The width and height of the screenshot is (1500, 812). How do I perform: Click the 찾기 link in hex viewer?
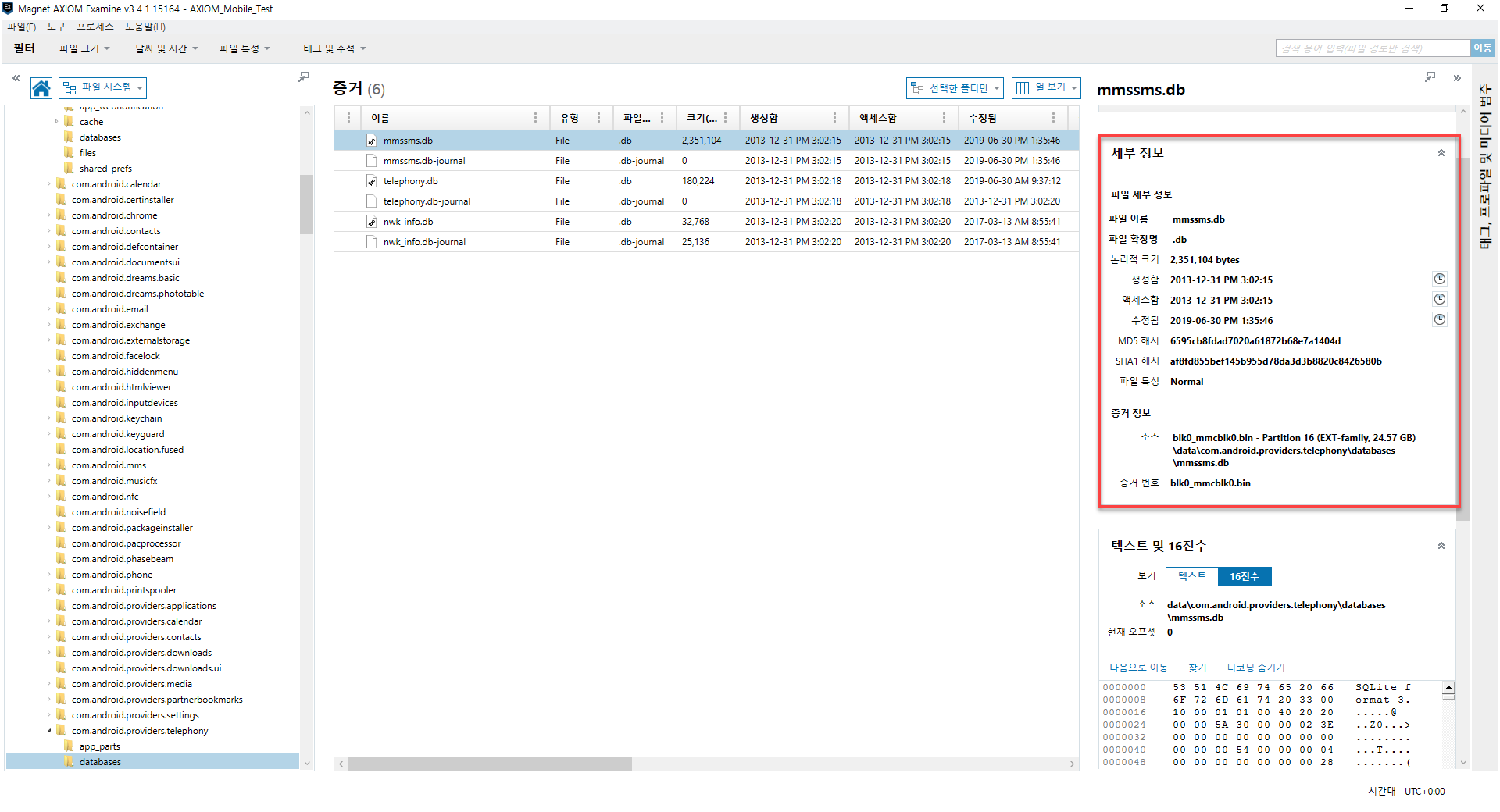click(1197, 668)
